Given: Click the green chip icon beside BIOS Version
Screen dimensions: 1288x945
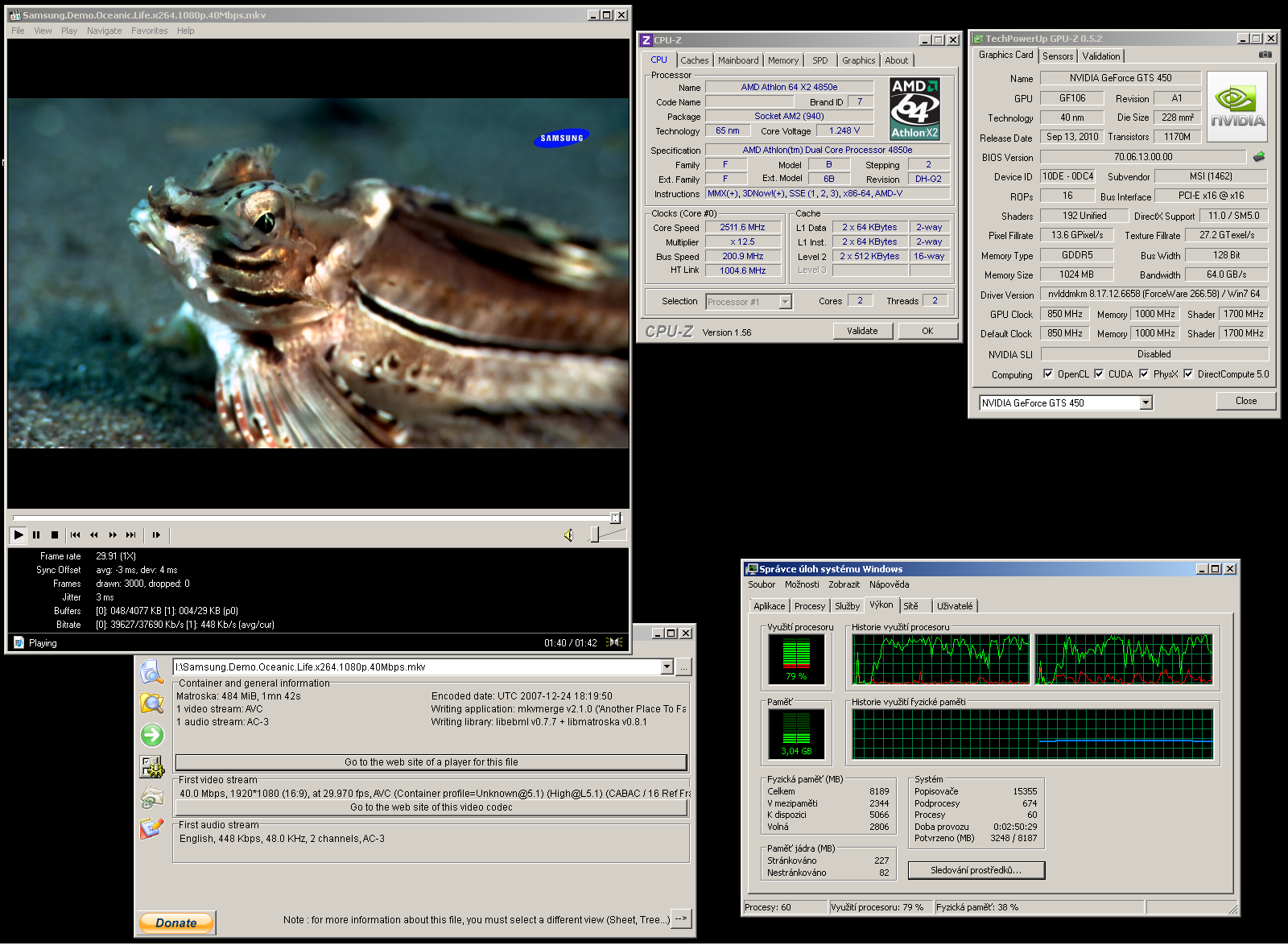Looking at the screenshot, I should (x=1259, y=156).
